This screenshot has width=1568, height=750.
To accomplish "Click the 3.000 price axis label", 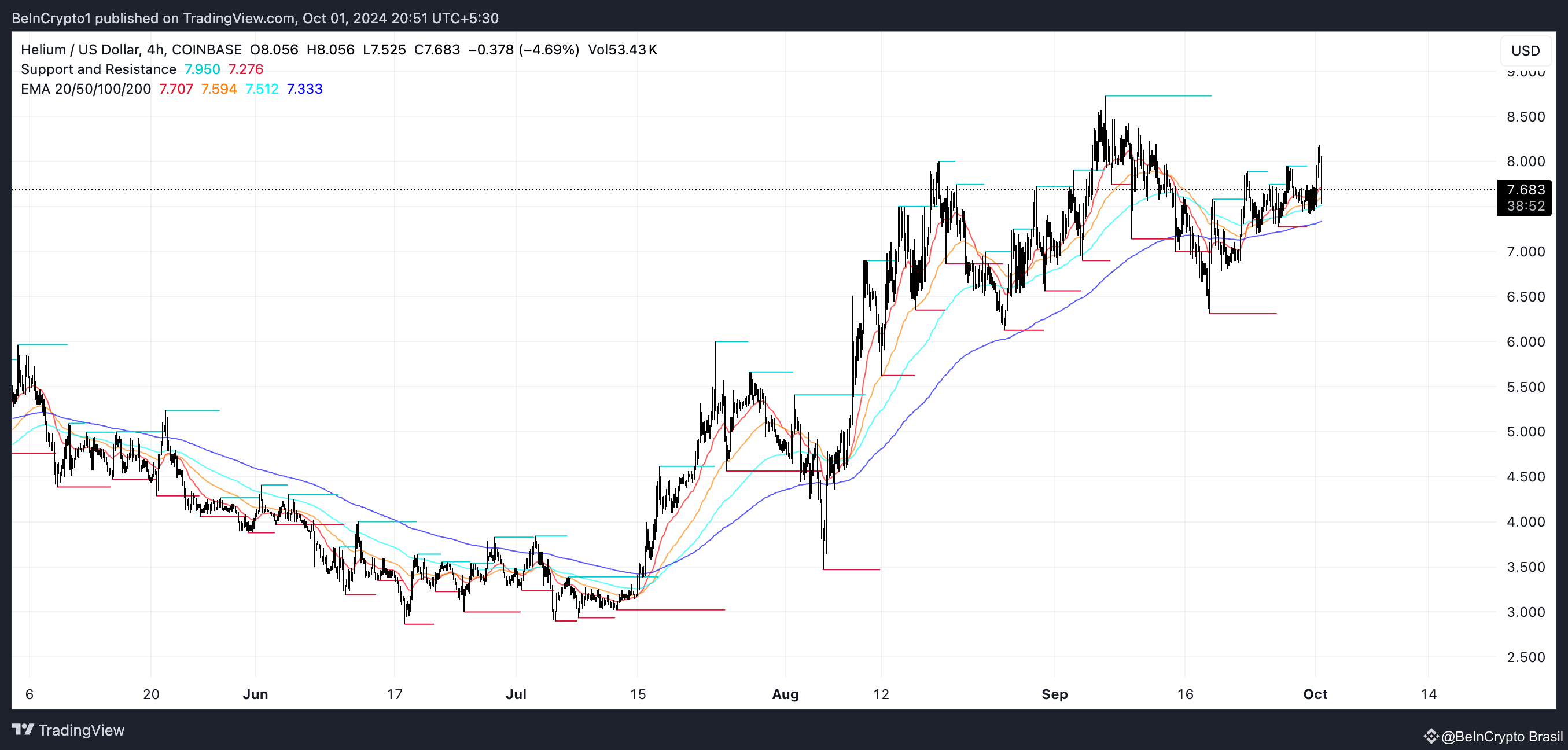I will tap(1525, 612).
